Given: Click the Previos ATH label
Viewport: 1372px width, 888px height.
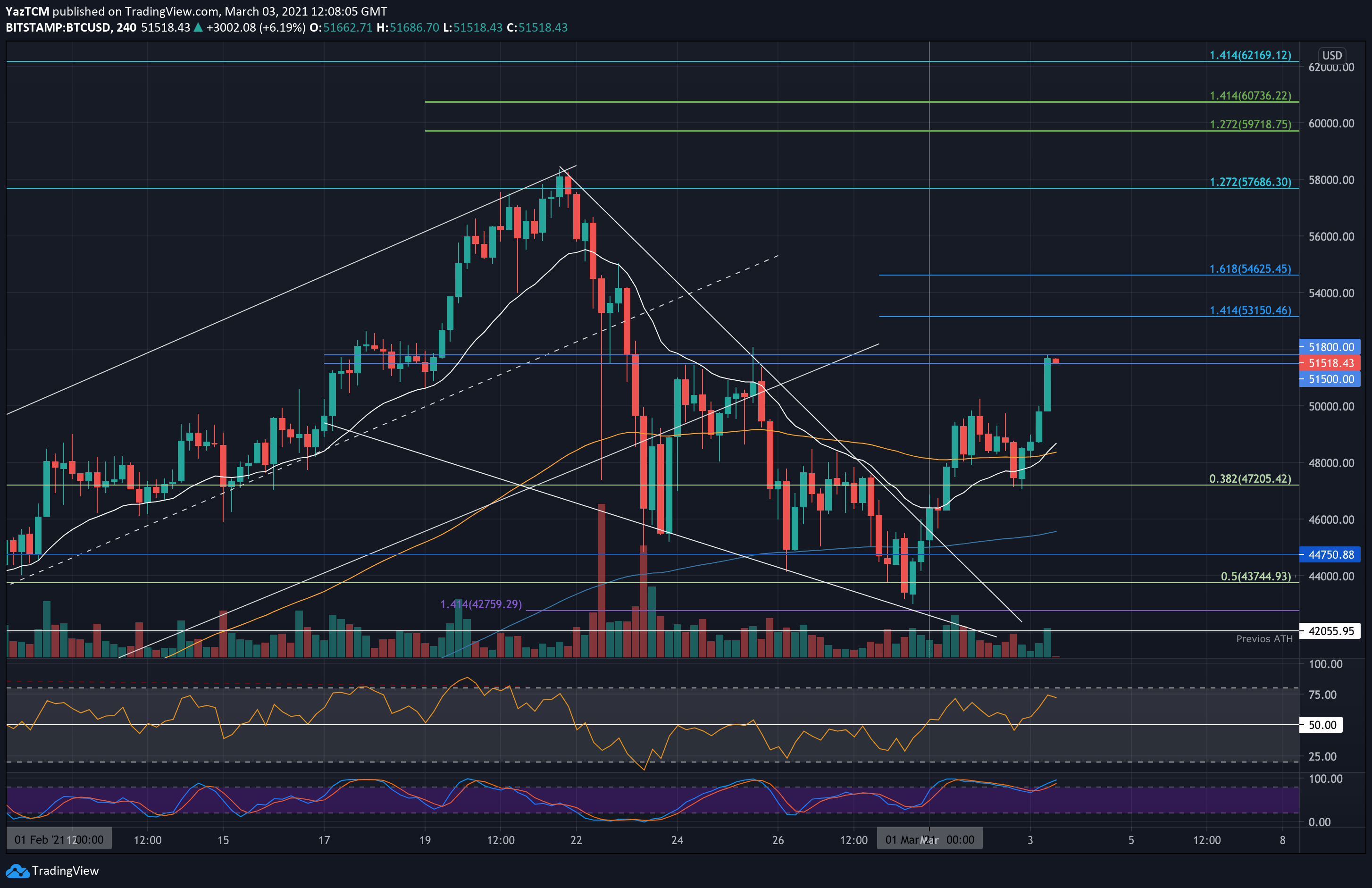Looking at the screenshot, I should 1264,639.
